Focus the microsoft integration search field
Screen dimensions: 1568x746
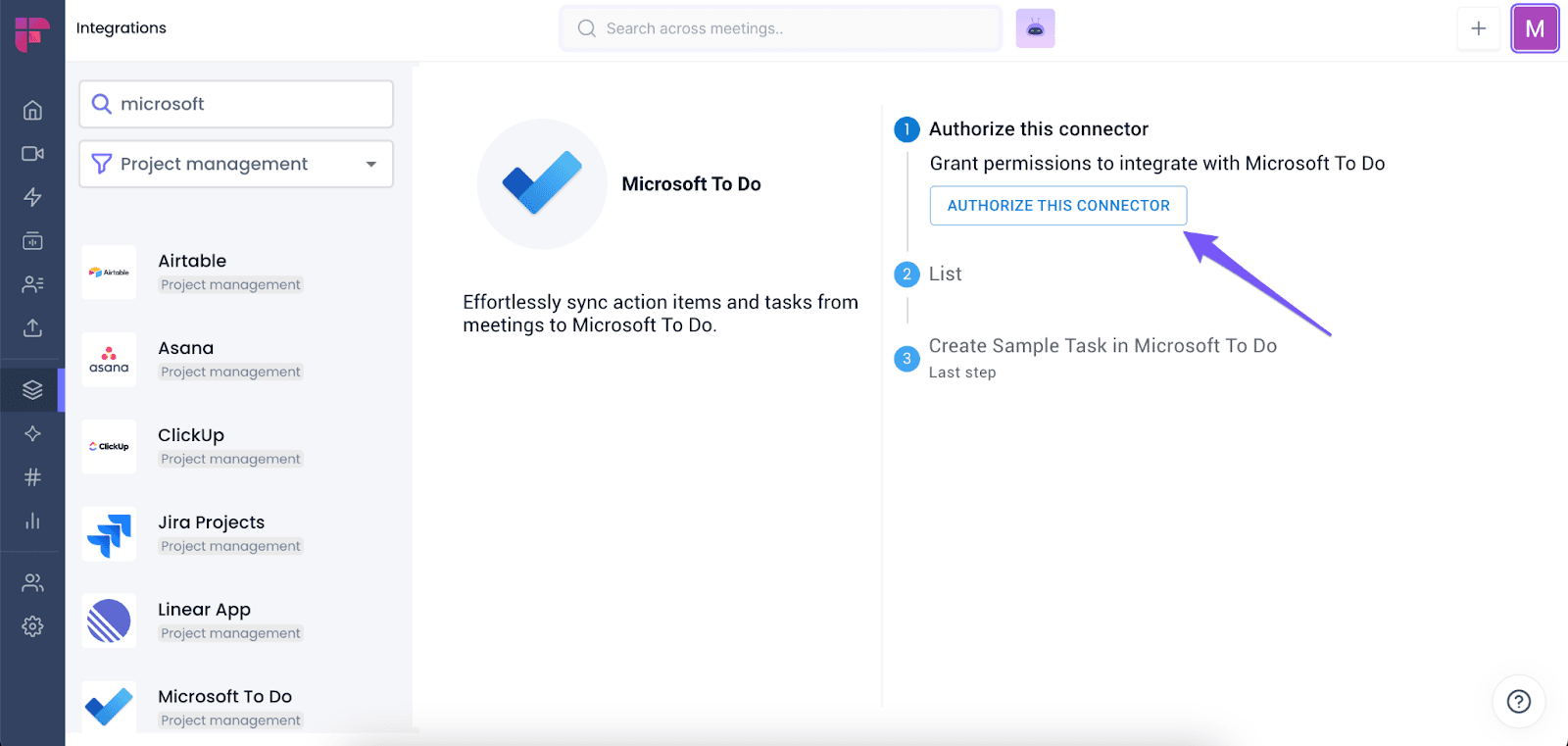tap(236, 104)
